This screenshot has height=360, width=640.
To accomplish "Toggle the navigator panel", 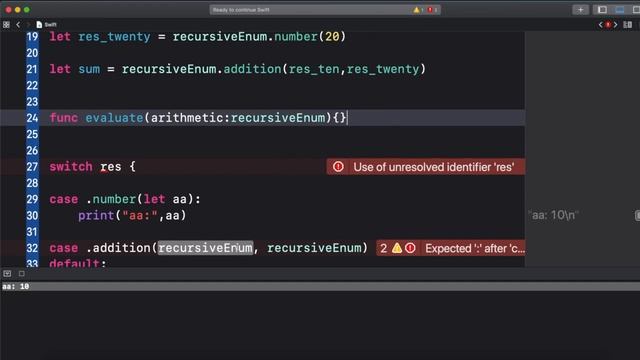I will 602,10.
